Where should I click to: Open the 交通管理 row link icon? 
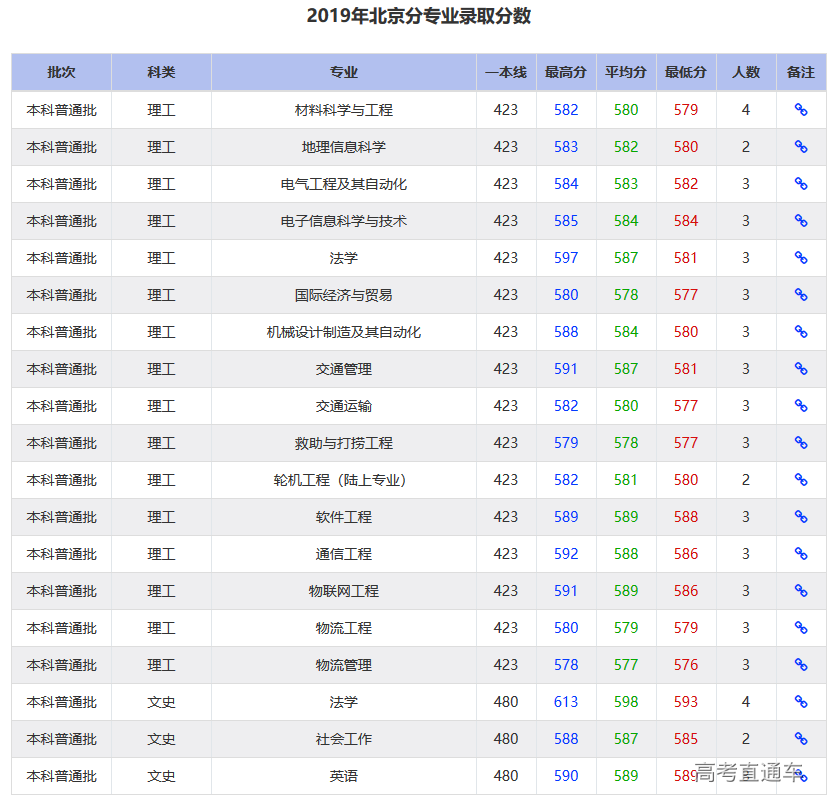click(x=801, y=369)
